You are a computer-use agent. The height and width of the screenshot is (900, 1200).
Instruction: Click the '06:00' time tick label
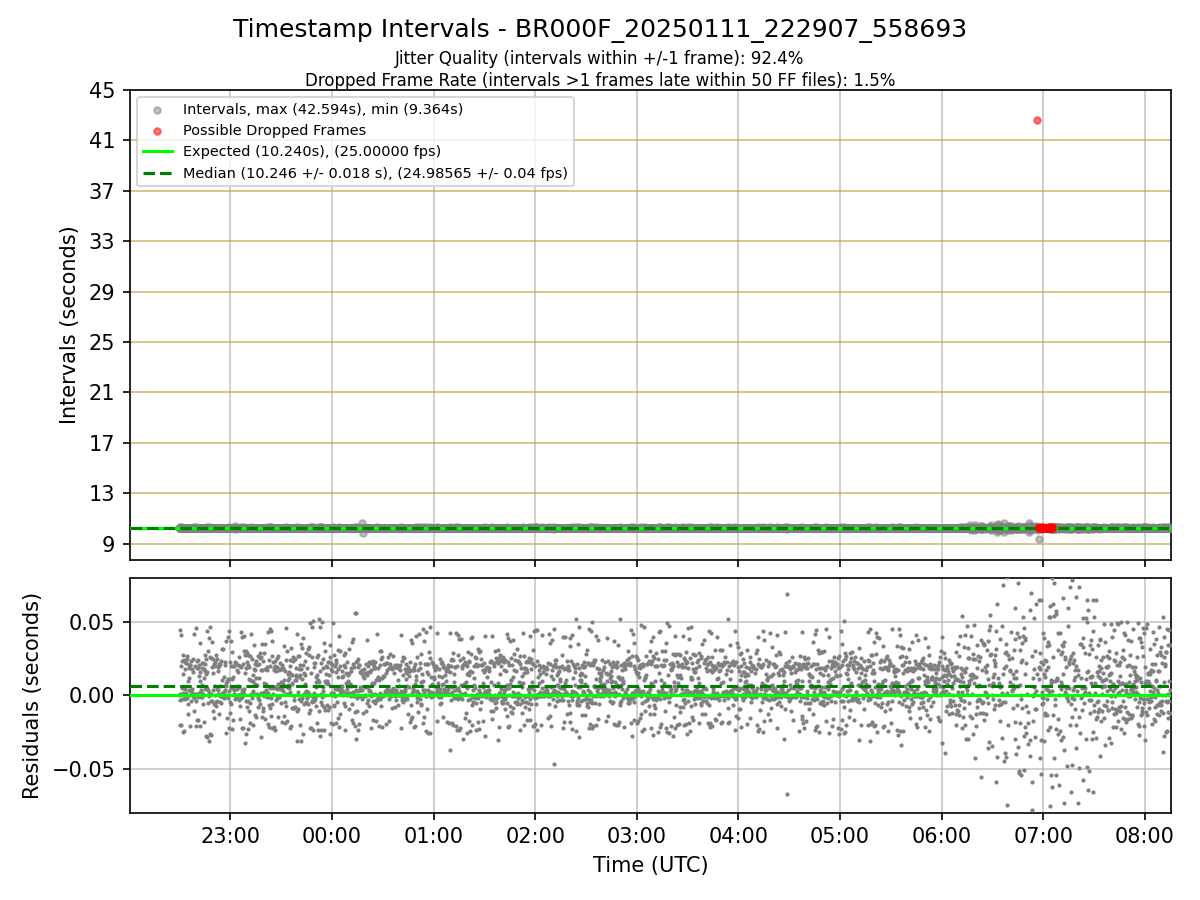click(x=941, y=835)
